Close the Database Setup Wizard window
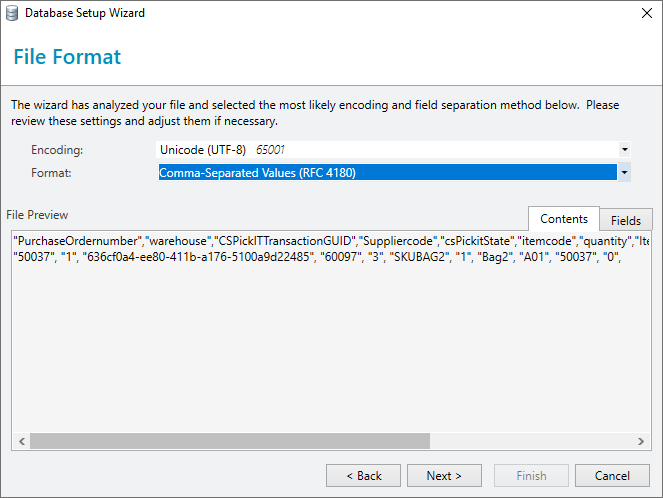The image size is (663, 498). 647,13
